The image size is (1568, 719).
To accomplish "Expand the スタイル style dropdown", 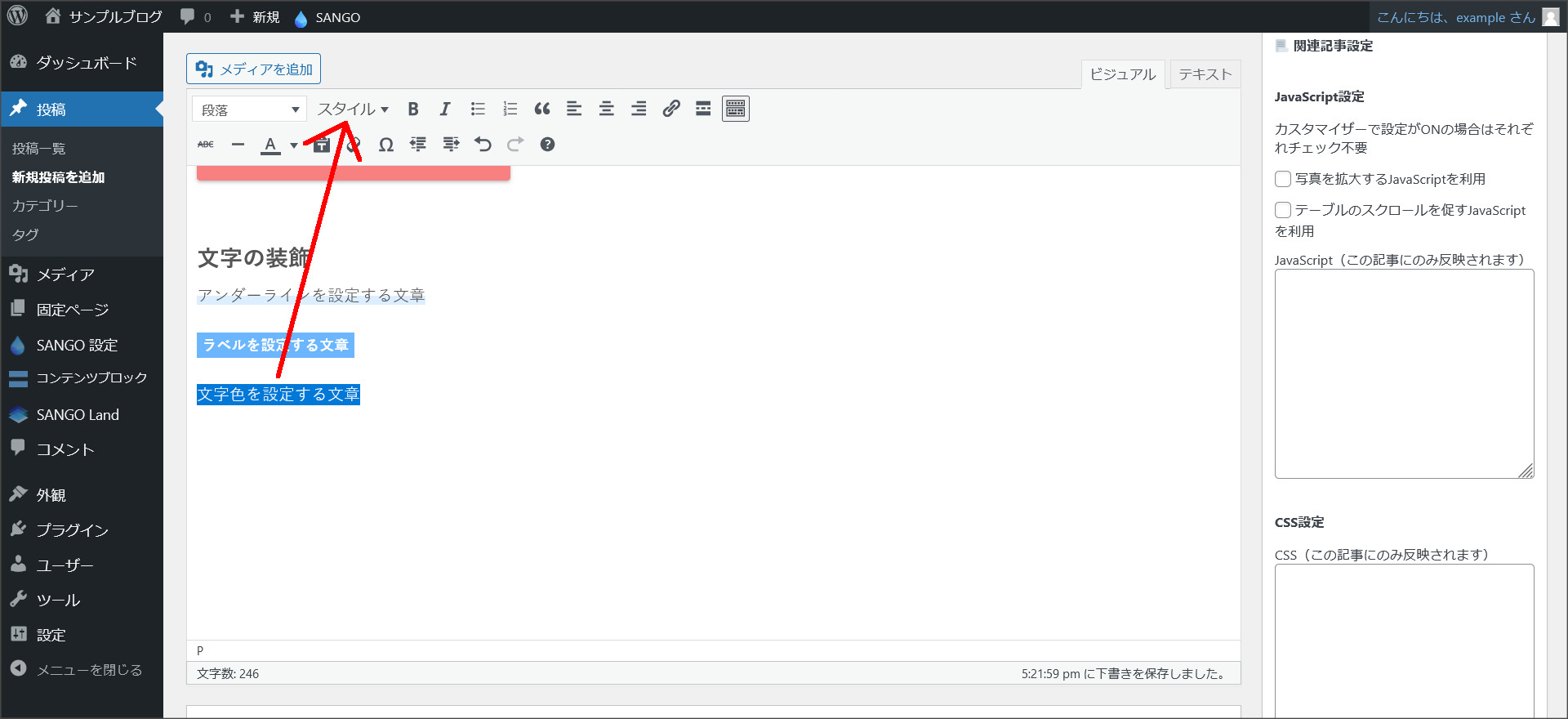I will [353, 109].
